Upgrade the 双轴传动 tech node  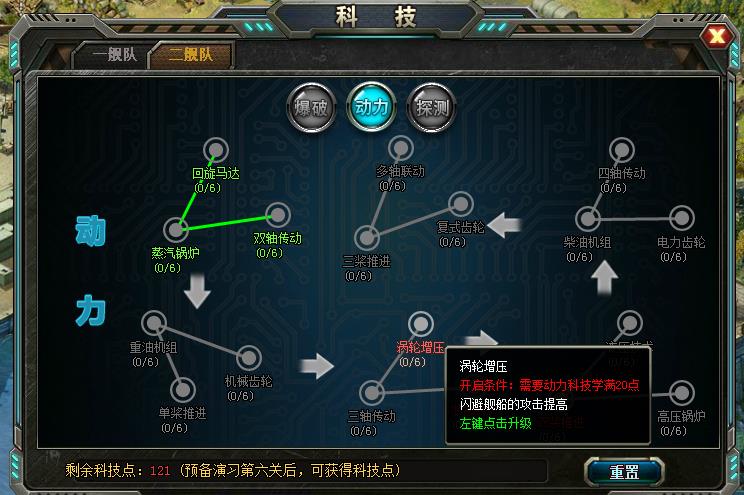pos(278,215)
